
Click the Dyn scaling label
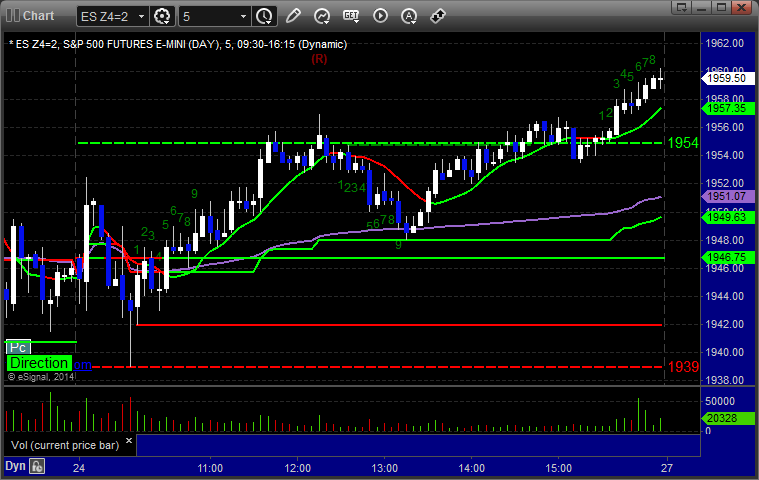coord(15,466)
